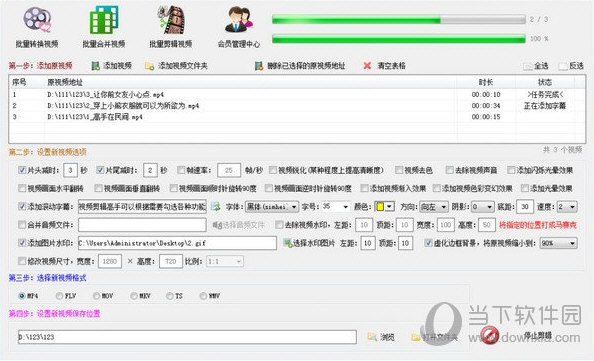
Task: Enable 视频画面垂直翻转 checkbox
Action: (x=98, y=188)
